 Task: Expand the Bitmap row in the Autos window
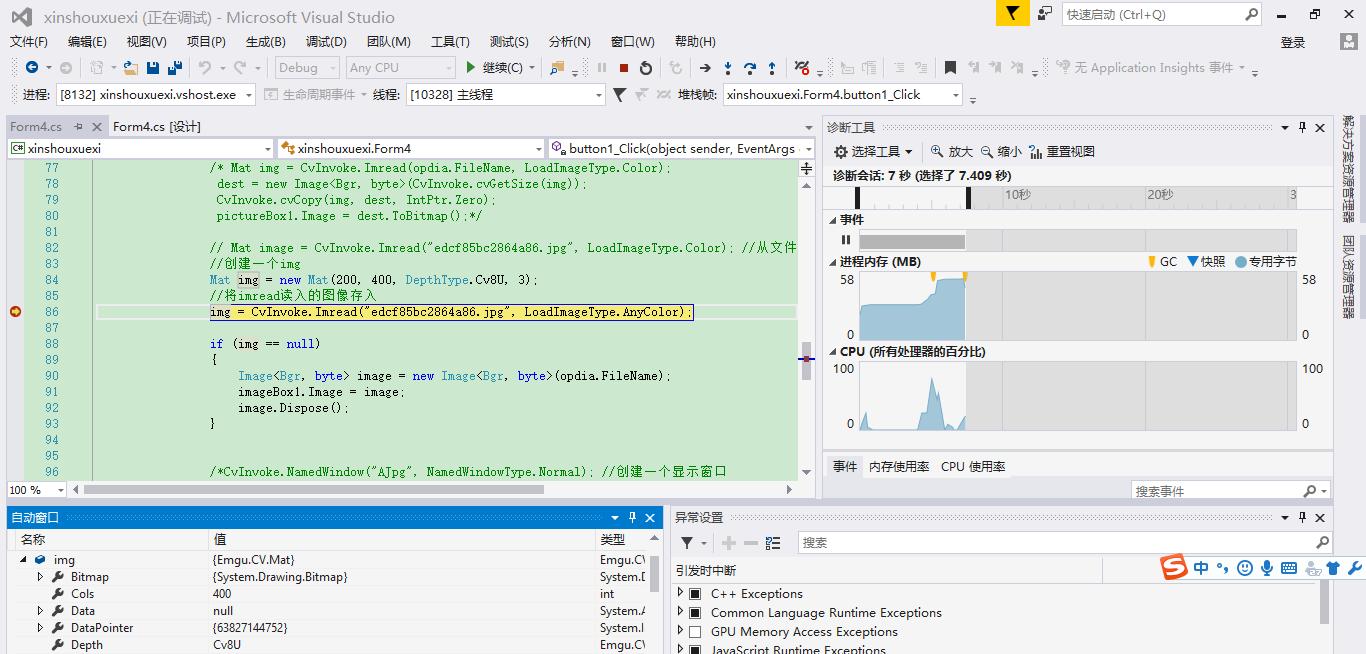click(40, 577)
